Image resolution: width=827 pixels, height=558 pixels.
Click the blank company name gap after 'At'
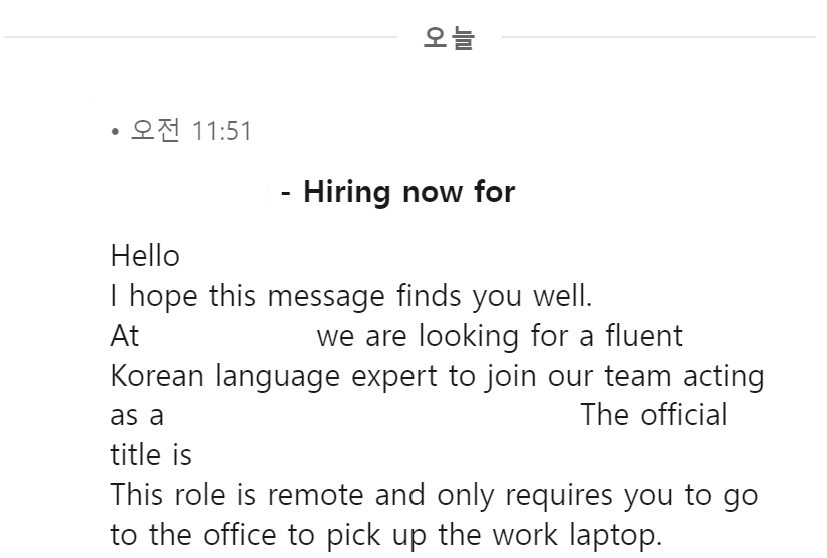click(228, 336)
